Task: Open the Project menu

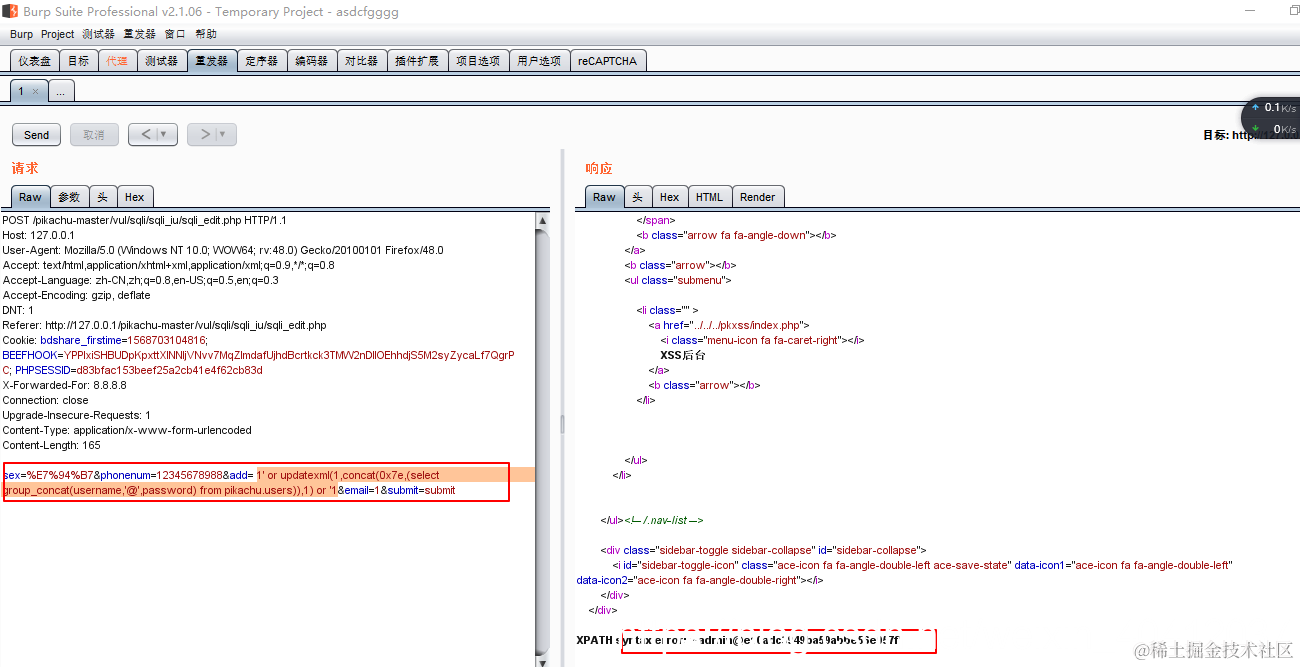Action: click(x=57, y=34)
